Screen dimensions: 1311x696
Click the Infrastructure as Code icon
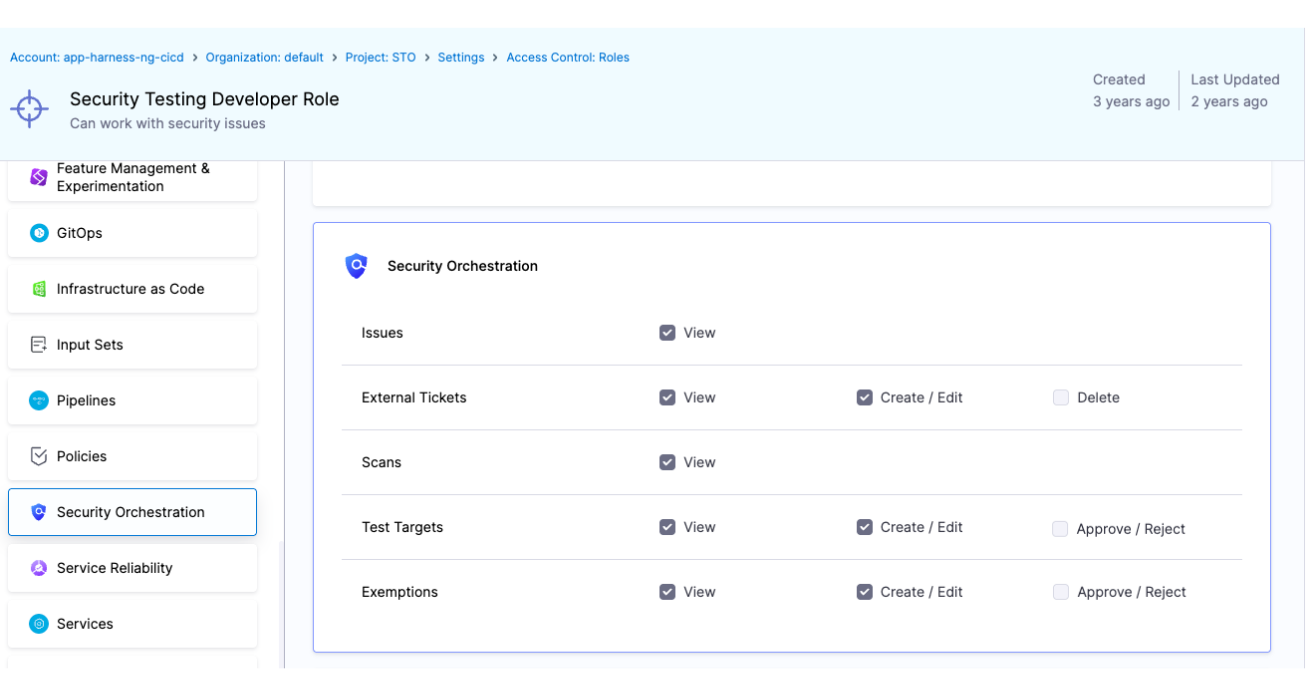39,289
